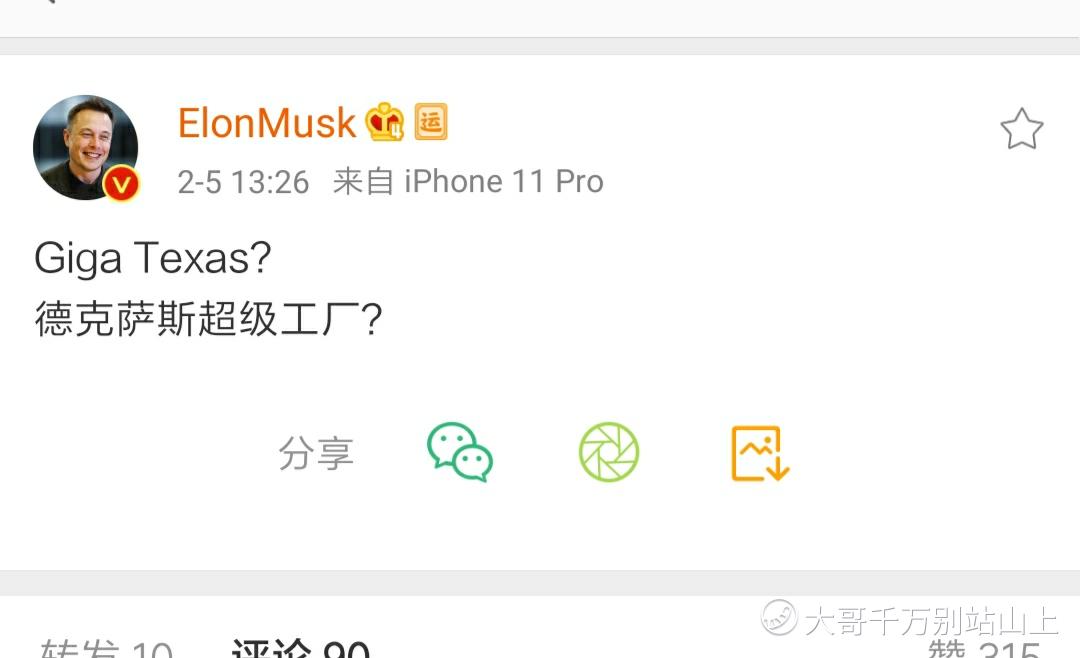Tap the orange 运 badge beside username

pos(431,122)
